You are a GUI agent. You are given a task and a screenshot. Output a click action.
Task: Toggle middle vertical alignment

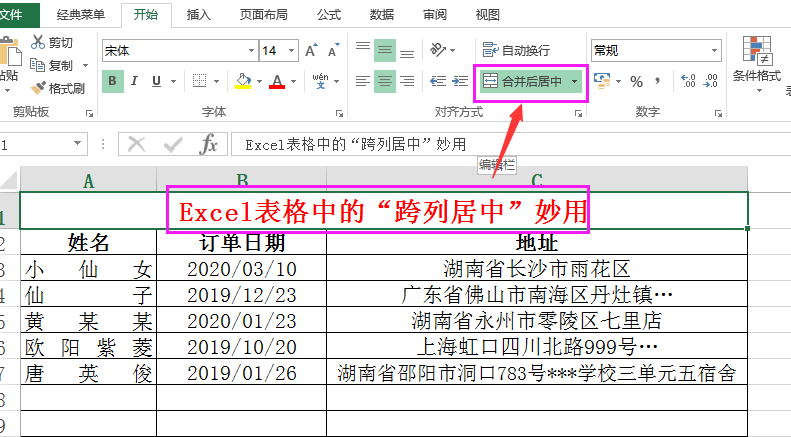385,50
